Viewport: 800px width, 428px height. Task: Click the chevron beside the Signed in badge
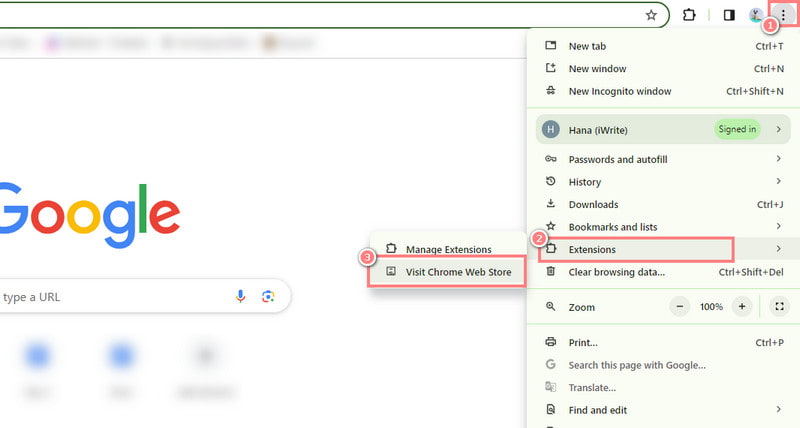(779, 130)
